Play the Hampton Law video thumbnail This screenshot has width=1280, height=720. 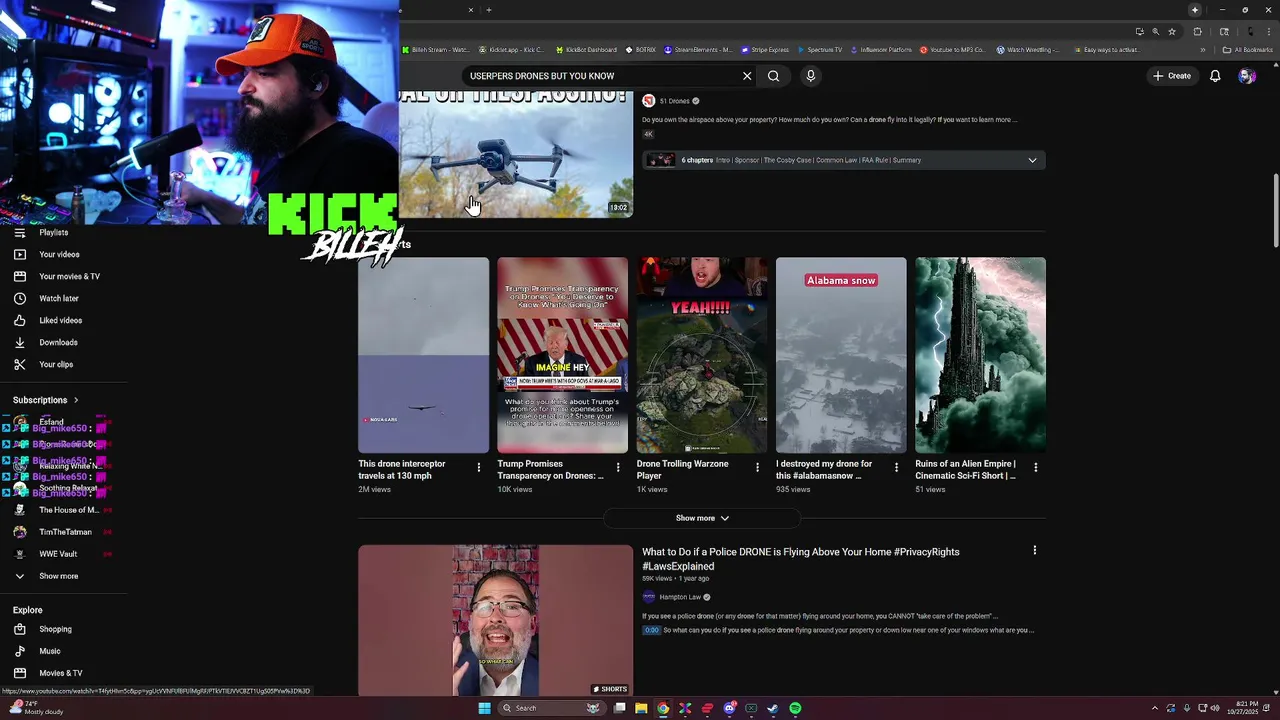pyautogui.click(x=496, y=620)
